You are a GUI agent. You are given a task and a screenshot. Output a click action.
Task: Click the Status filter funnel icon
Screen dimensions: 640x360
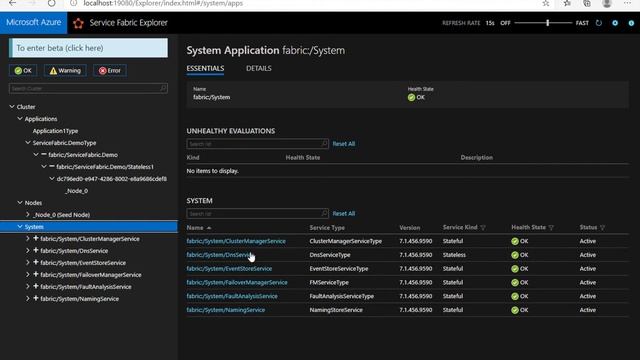tap(602, 228)
